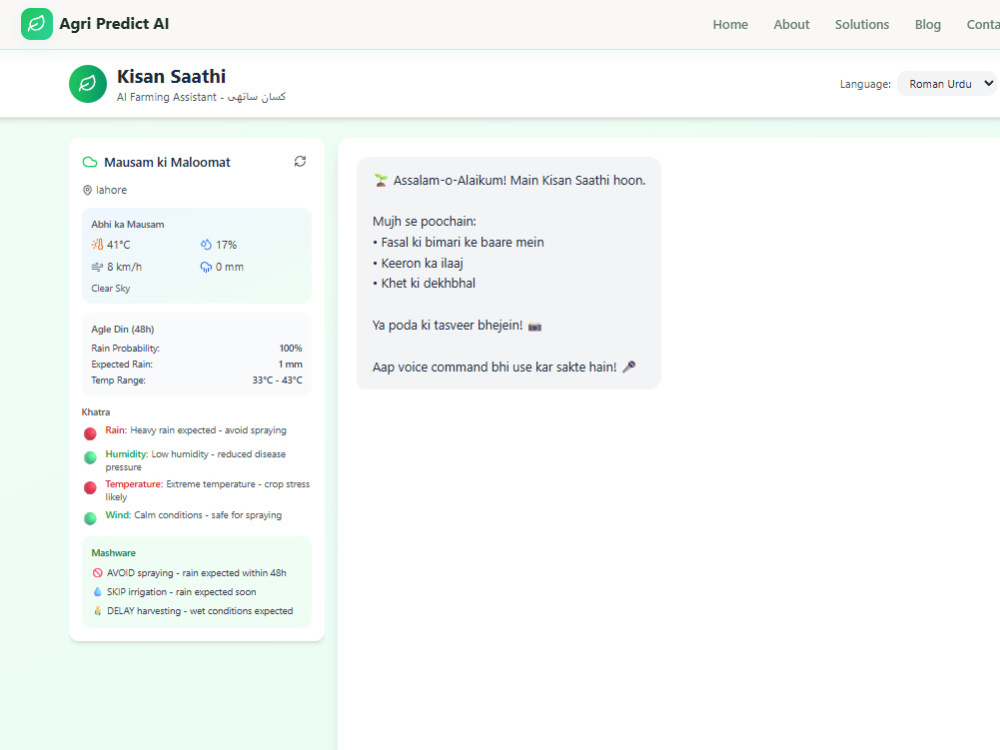Open the Language dropdown showing Roman Urdu
The image size is (1000, 750).
tap(948, 84)
